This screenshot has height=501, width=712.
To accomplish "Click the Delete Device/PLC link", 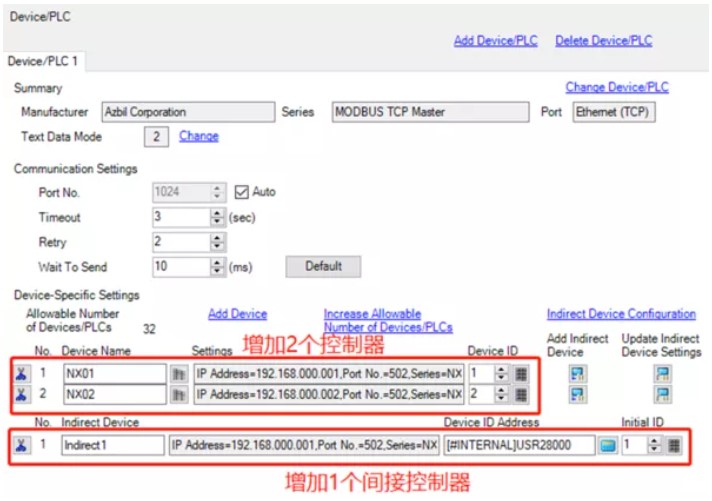I will [603, 41].
